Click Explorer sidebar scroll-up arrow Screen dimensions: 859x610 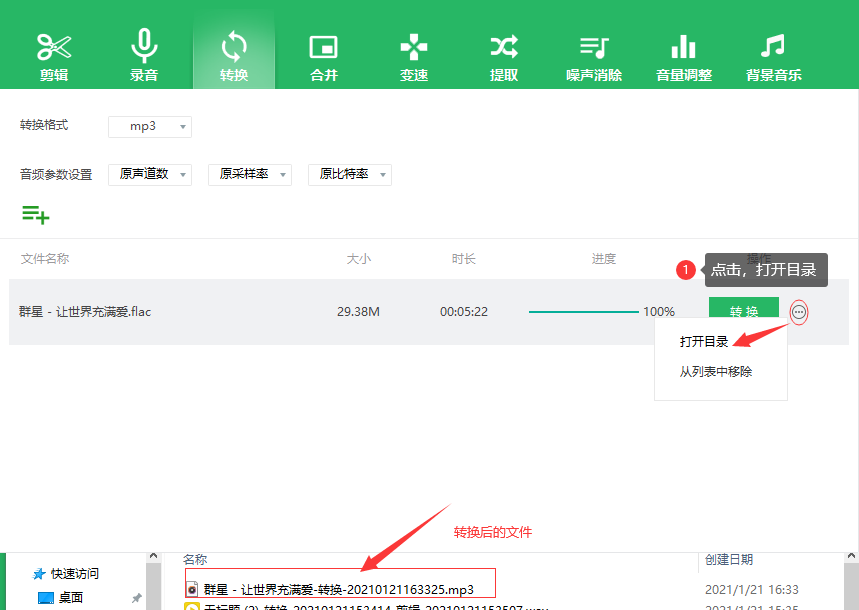(153, 556)
